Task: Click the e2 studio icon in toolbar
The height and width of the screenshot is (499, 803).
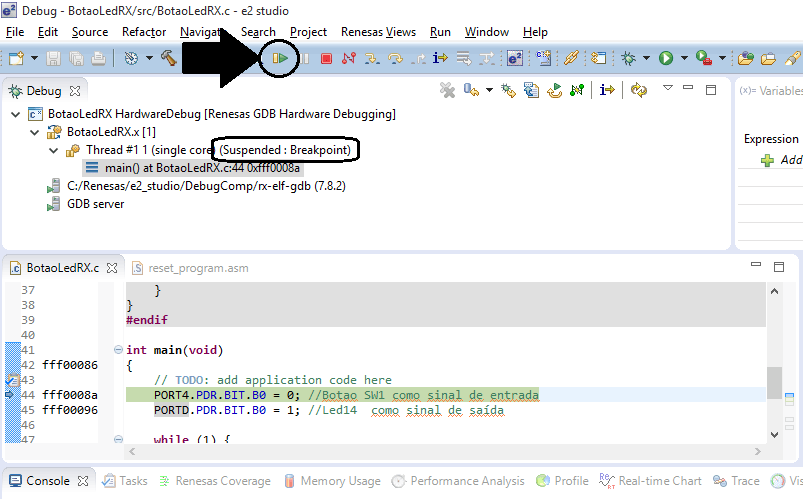Action: pos(515,58)
